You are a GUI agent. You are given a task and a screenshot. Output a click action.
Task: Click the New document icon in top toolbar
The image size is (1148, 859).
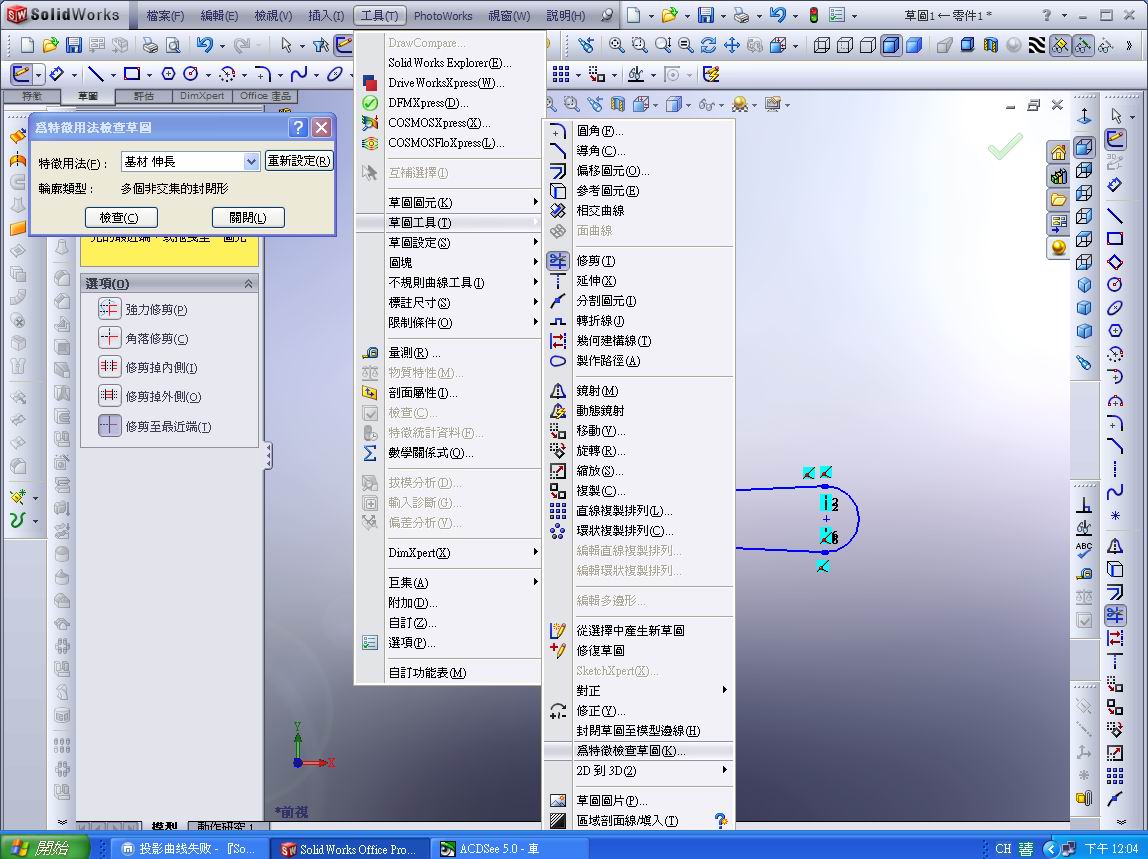tap(634, 15)
